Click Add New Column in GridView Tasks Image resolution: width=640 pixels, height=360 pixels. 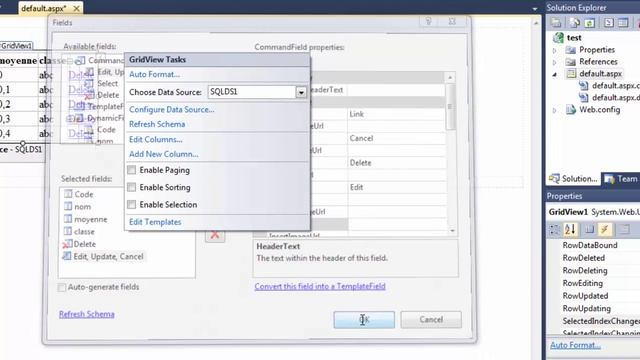[x=164, y=154]
